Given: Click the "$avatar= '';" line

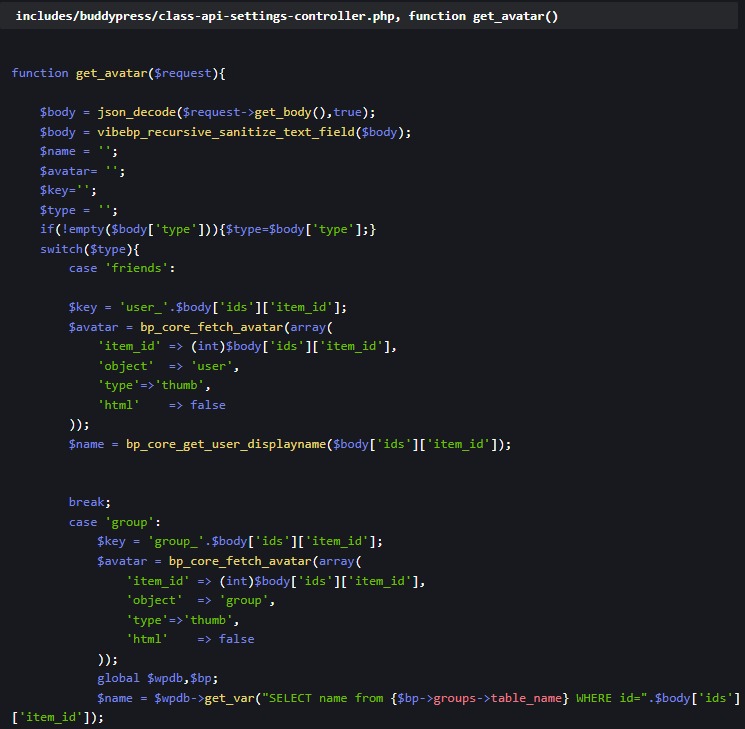Looking at the screenshot, I should pos(82,171).
